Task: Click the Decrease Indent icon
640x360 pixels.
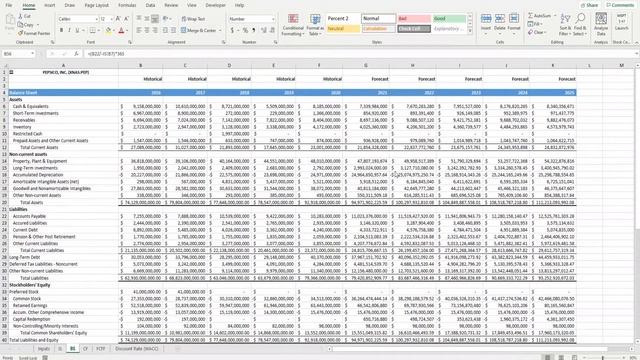Action: click(x=165, y=30)
